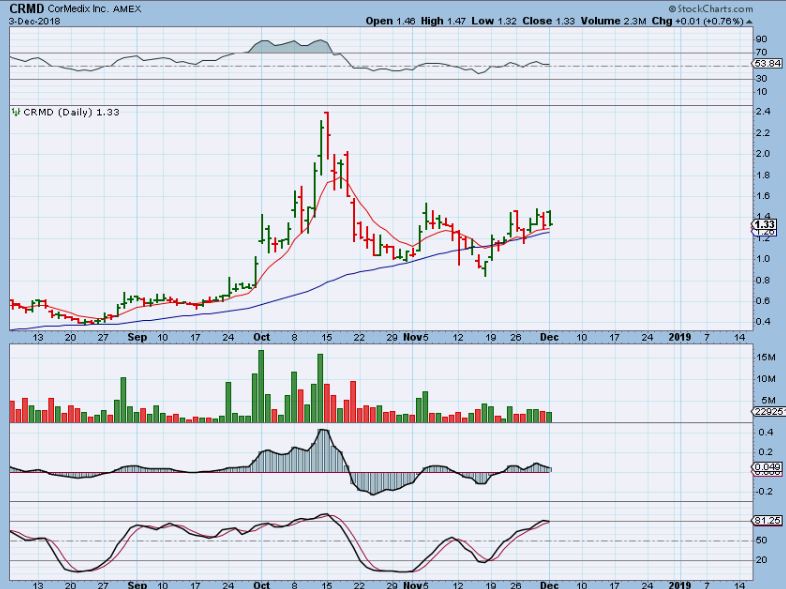
Task: Click the CRMD ticker symbol heading
Action: pyautogui.click(x=27, y=8)
